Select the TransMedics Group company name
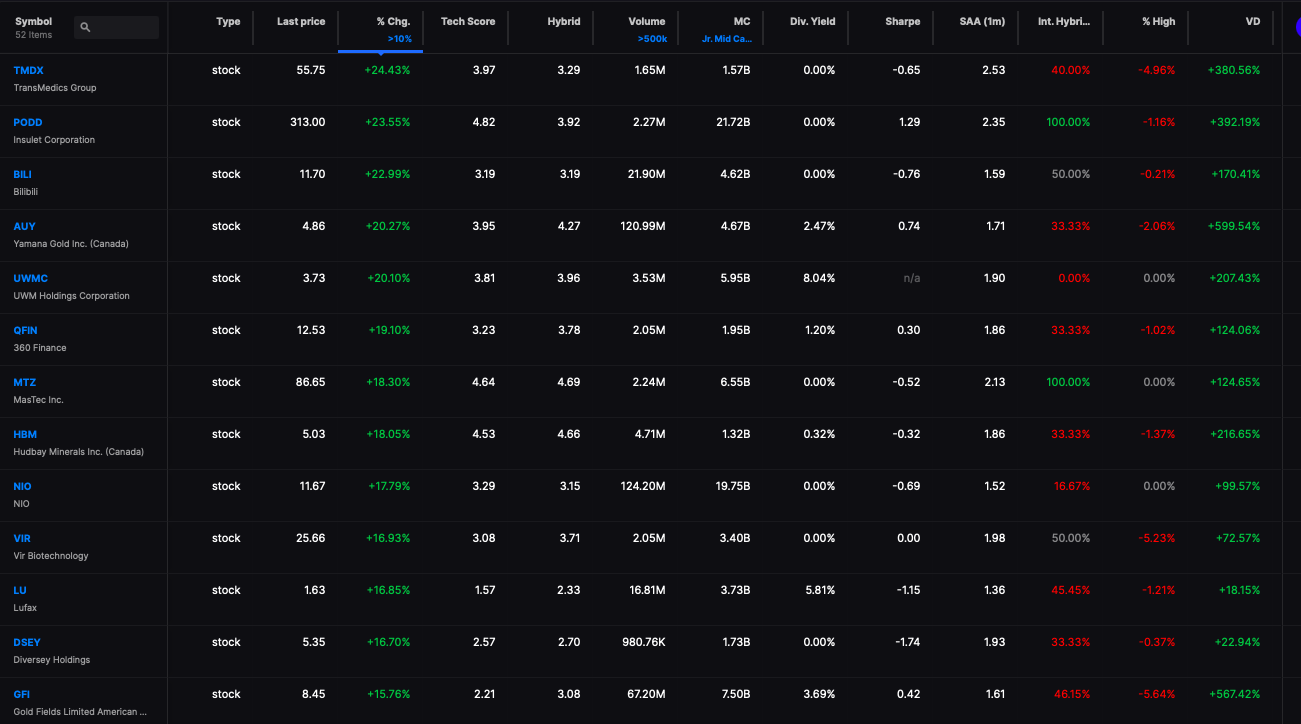This screenshot has height=724, width=1301. (55, 88)
